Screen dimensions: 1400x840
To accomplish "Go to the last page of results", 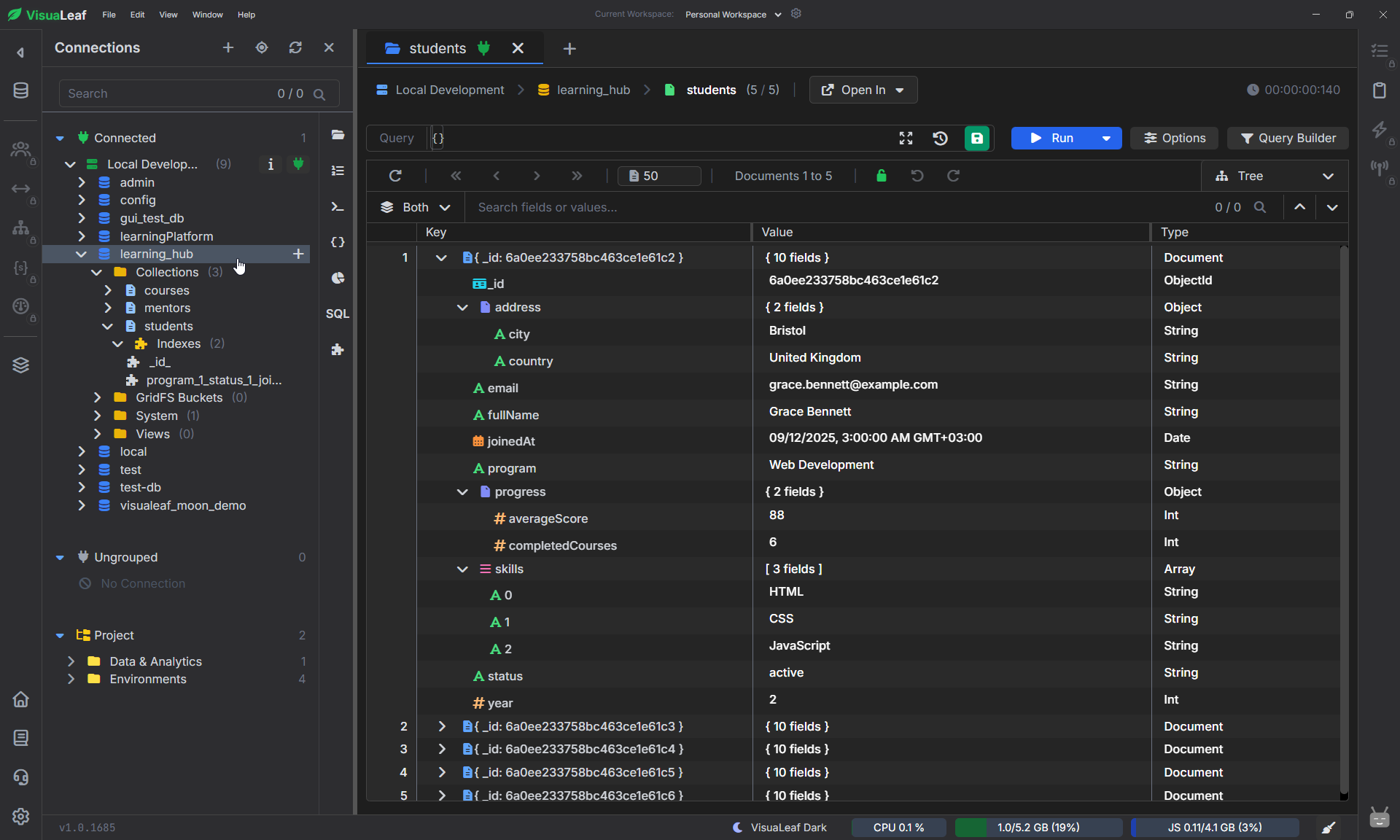I will tap(577, 176).
